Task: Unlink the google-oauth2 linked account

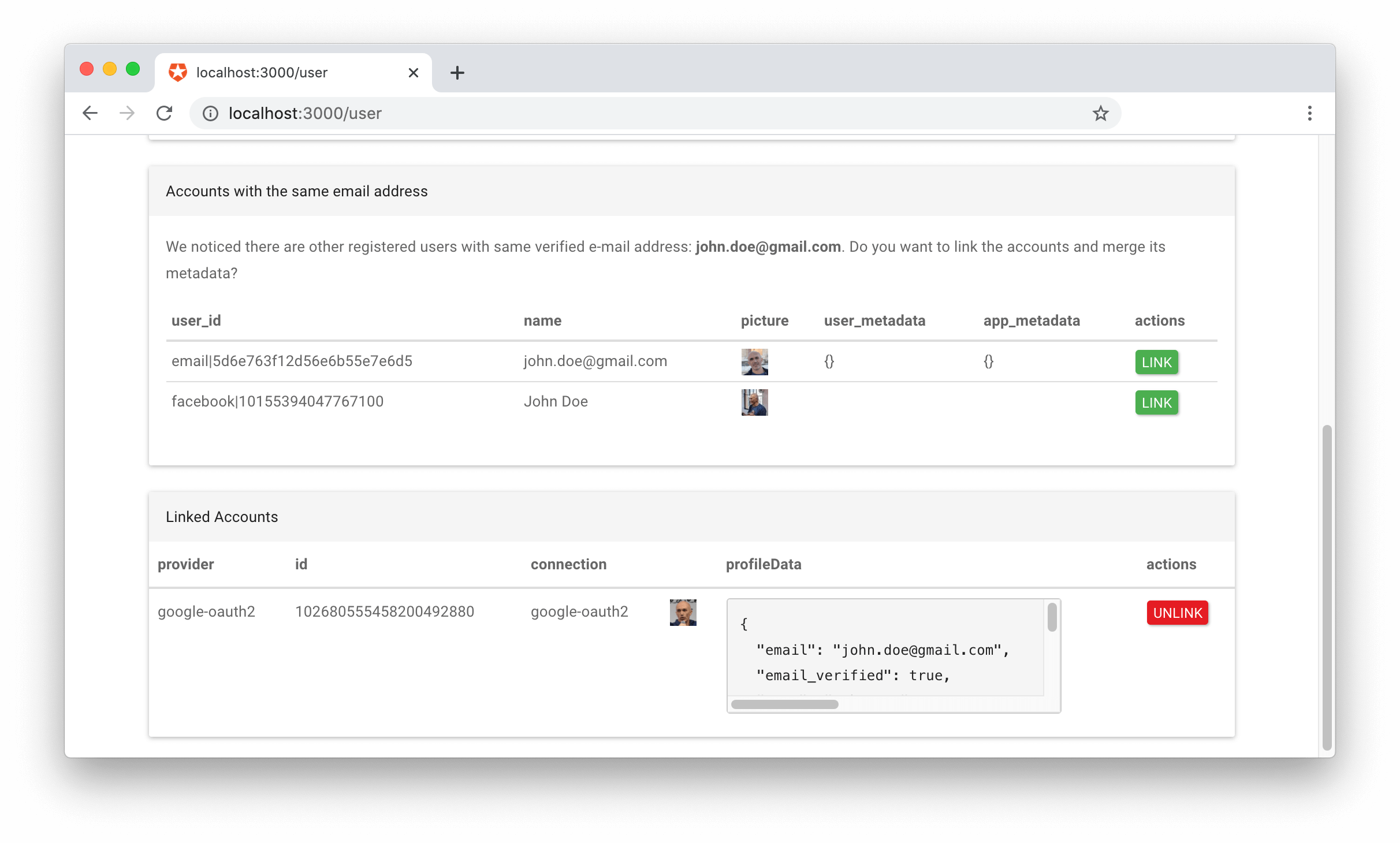Action: click(x=1177, y=613)
